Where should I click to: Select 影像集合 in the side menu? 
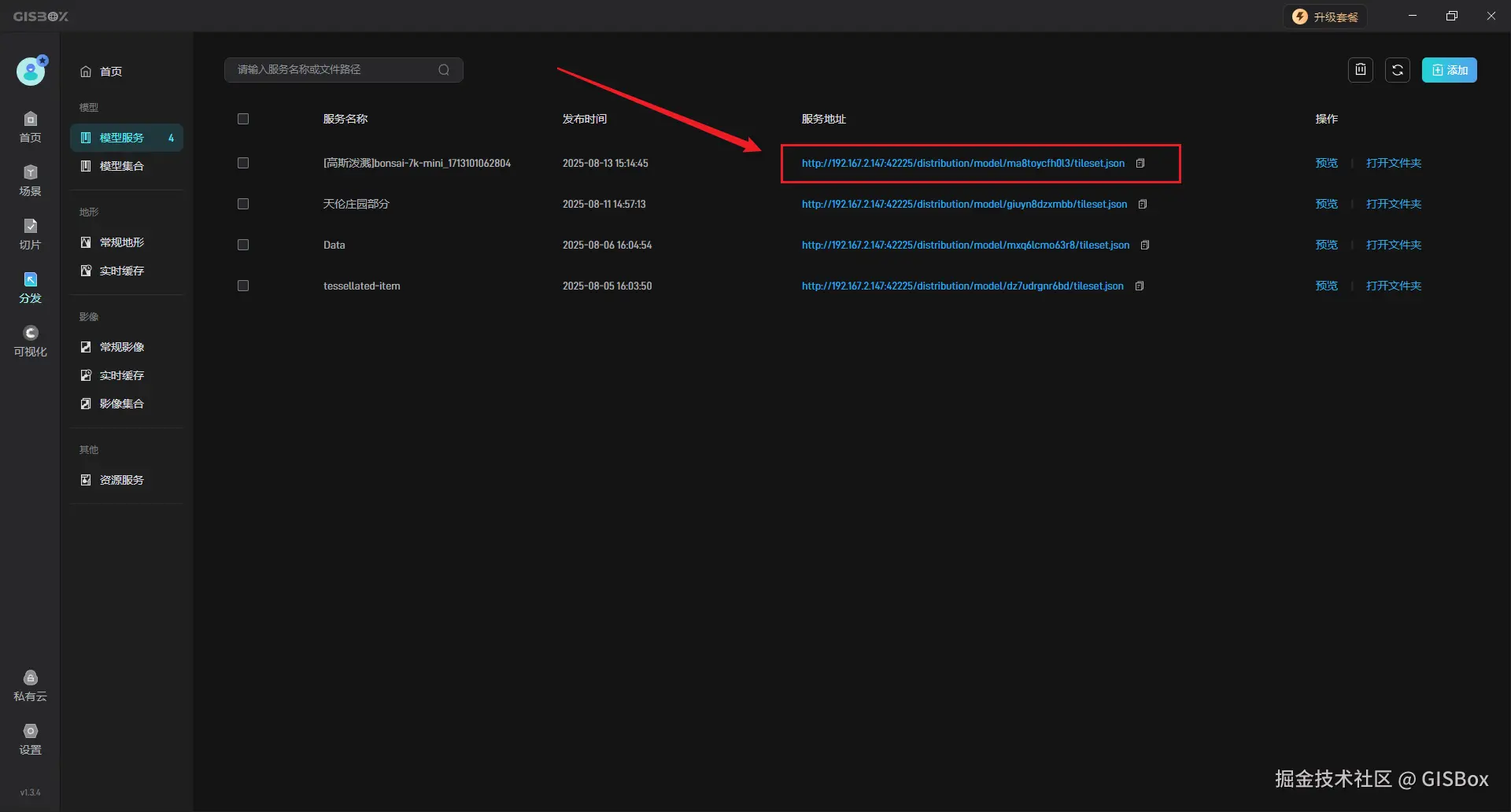click(x=126, y=404)
